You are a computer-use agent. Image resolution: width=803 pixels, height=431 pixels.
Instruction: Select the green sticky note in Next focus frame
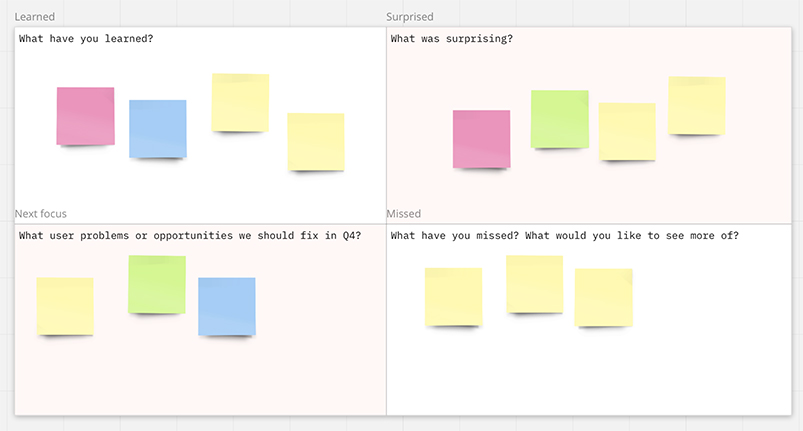[157, 284]
